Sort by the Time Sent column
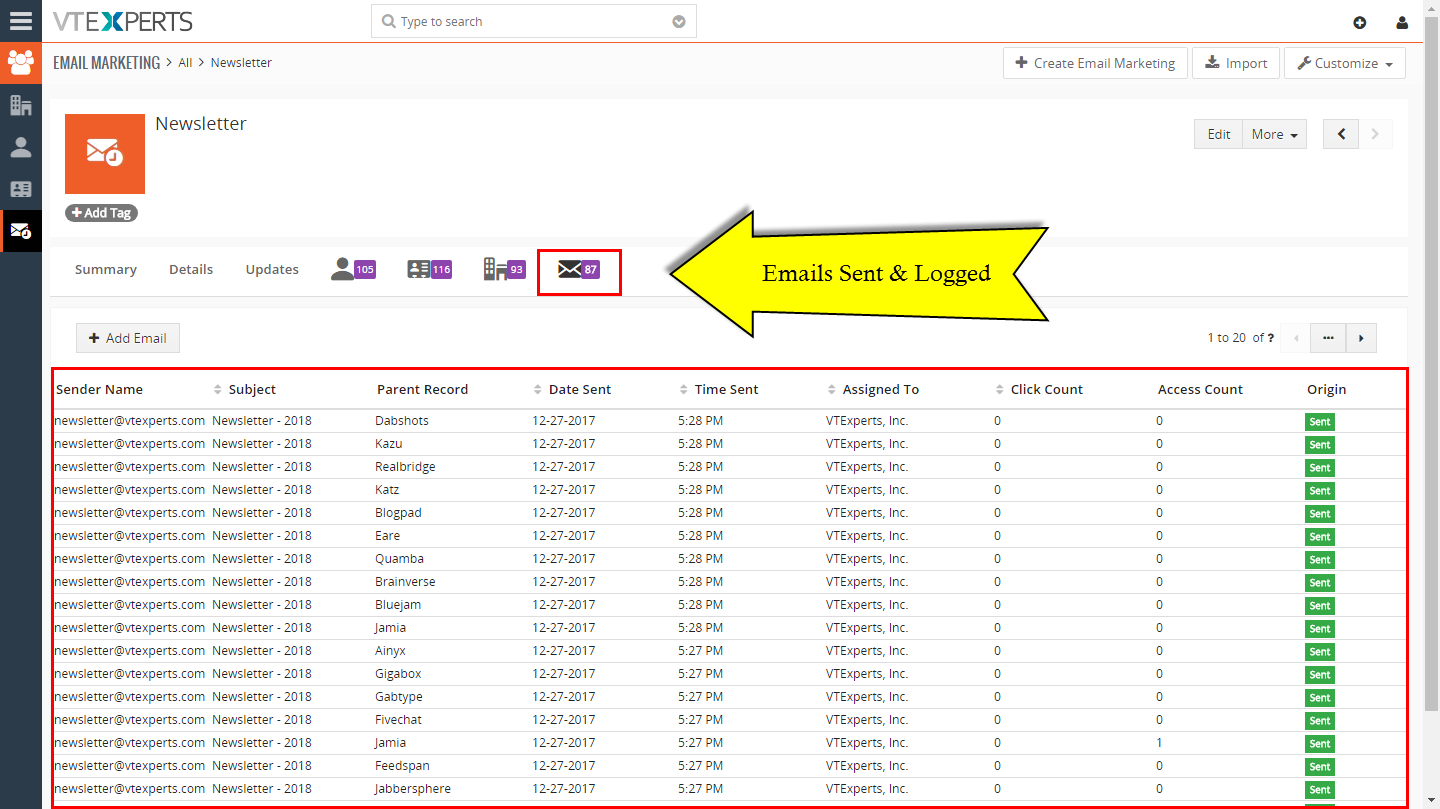 pyautogui.click(x=727, y=389)
